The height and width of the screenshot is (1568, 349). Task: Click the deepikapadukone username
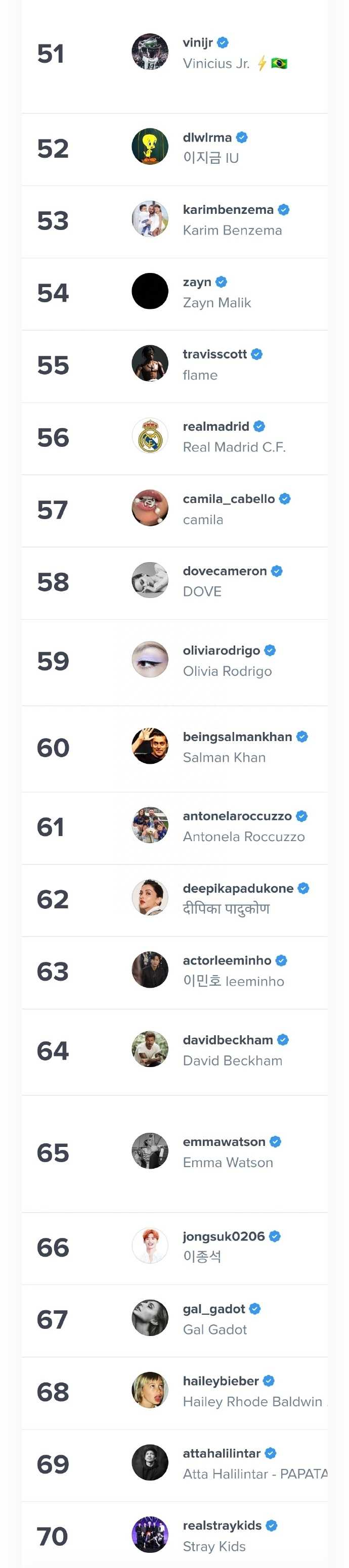click(x=238, y=889)
